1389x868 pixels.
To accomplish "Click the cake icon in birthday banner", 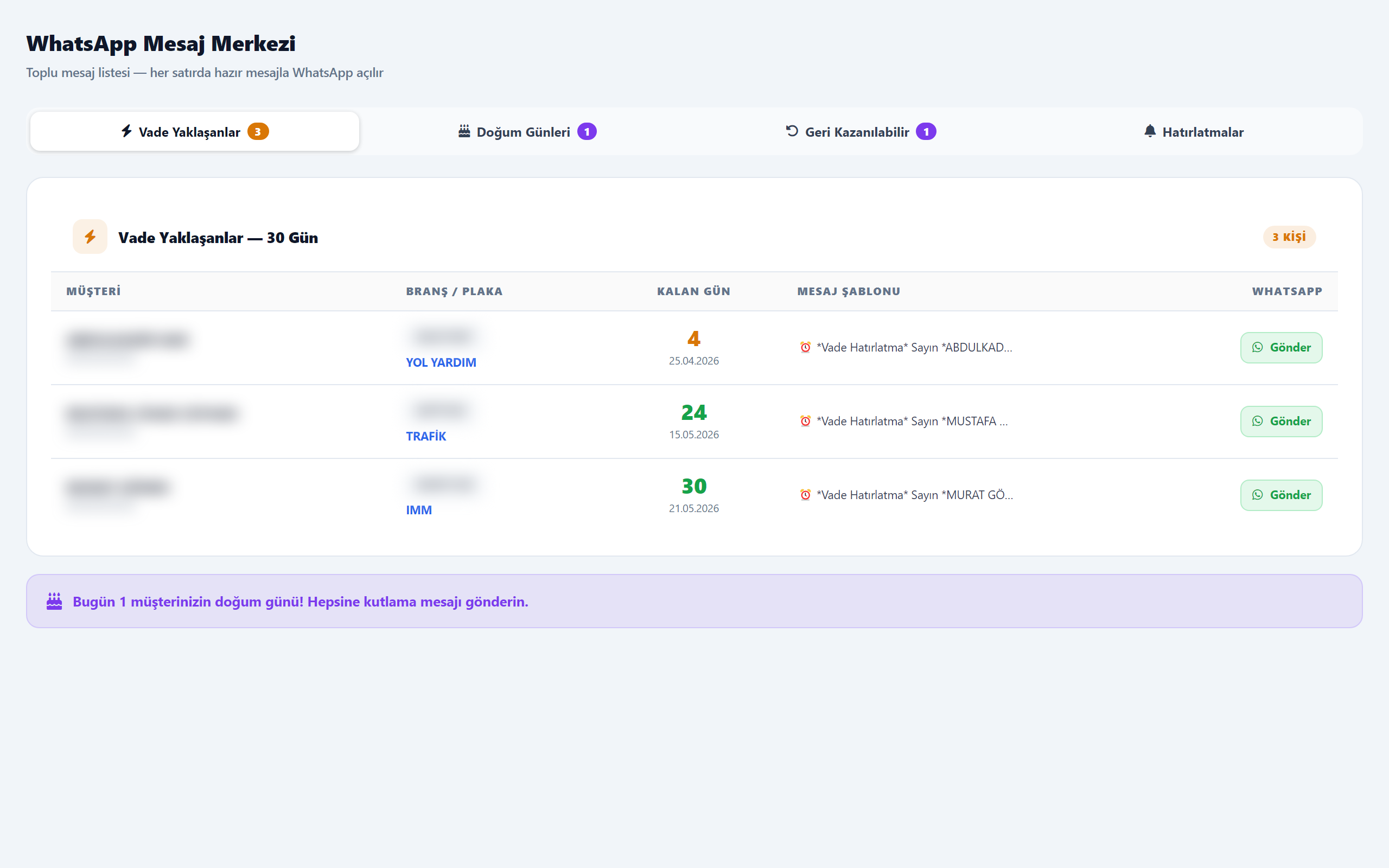I will point(54,601).
